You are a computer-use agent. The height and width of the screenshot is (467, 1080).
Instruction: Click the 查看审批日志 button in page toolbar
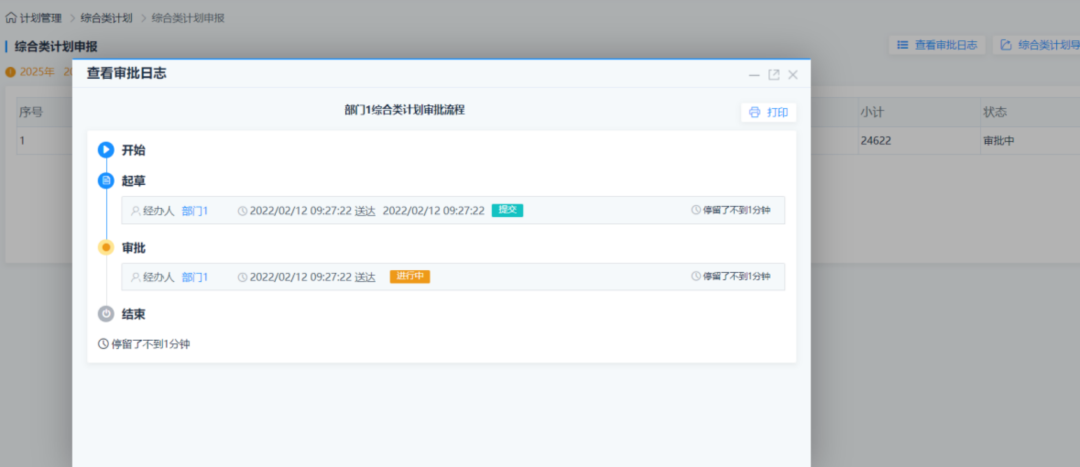click(x=938, y=45)
